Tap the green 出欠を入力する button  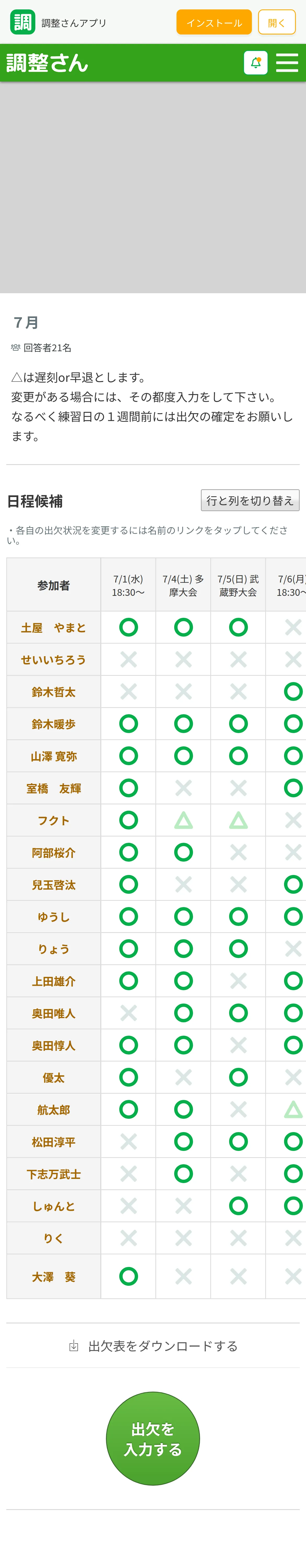153,1439
